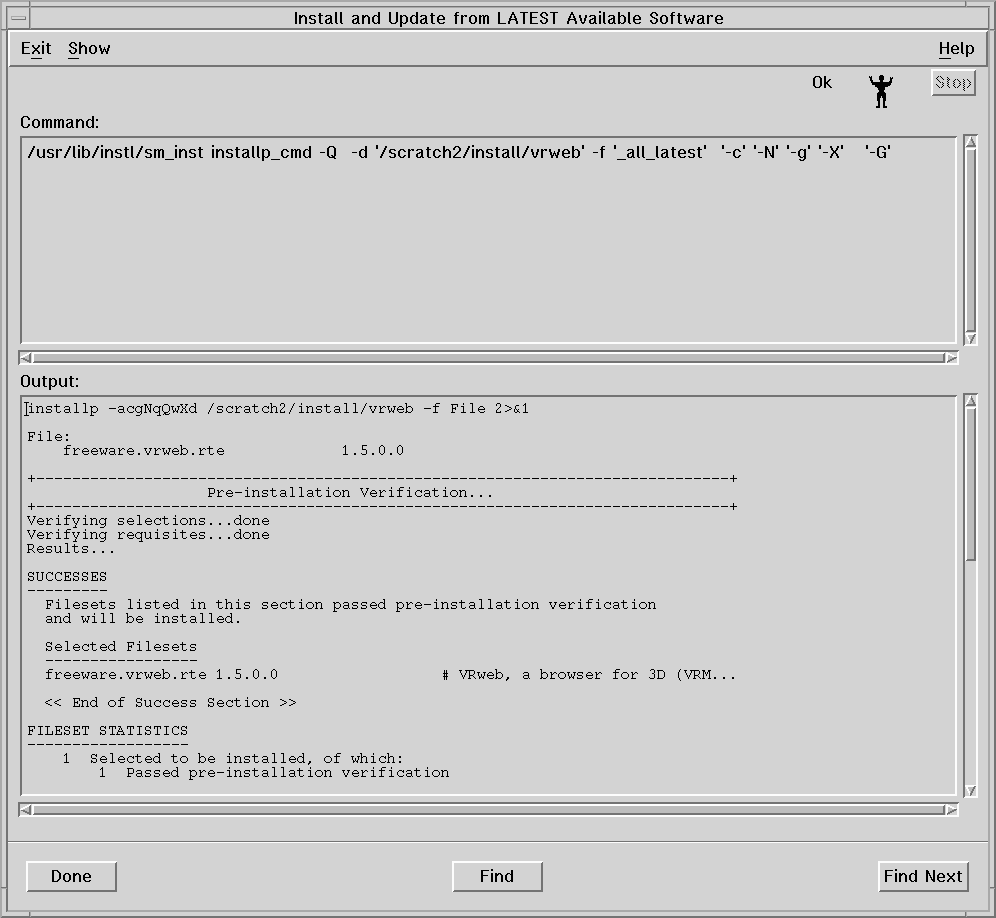Click the Output pane scroll-down arrow
Viewport: 996px width, 918px height.
click(970, 791)
